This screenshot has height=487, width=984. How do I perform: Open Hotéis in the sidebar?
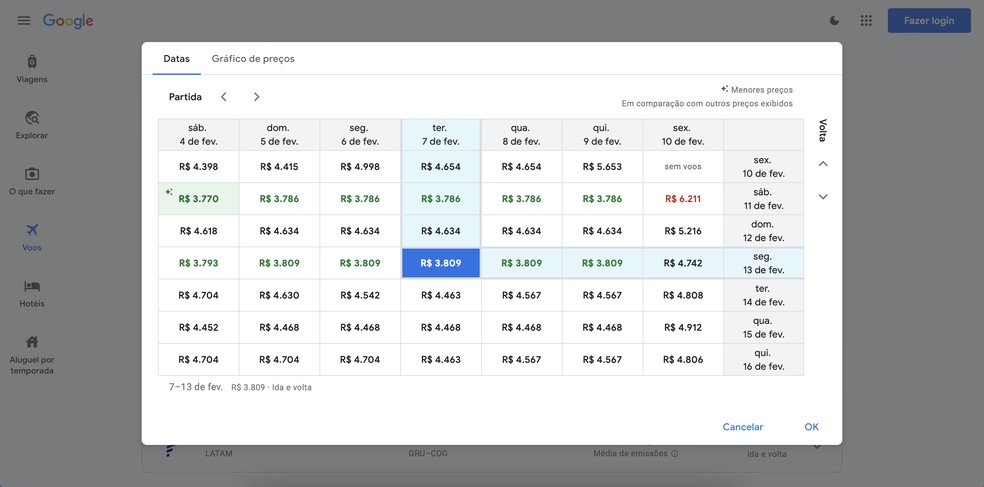[x=33, y=292]
